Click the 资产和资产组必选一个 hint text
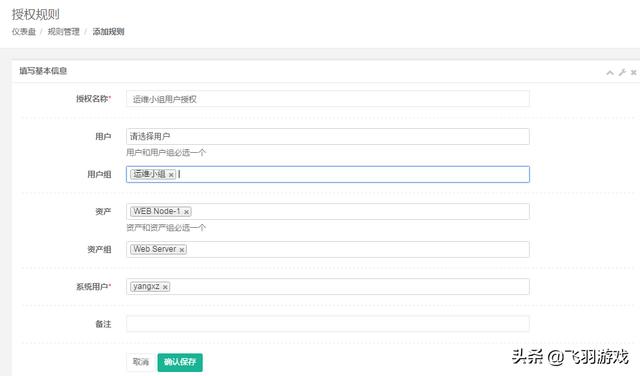The height and width of the screenshot is (376, 640). [x=166, y=228]
